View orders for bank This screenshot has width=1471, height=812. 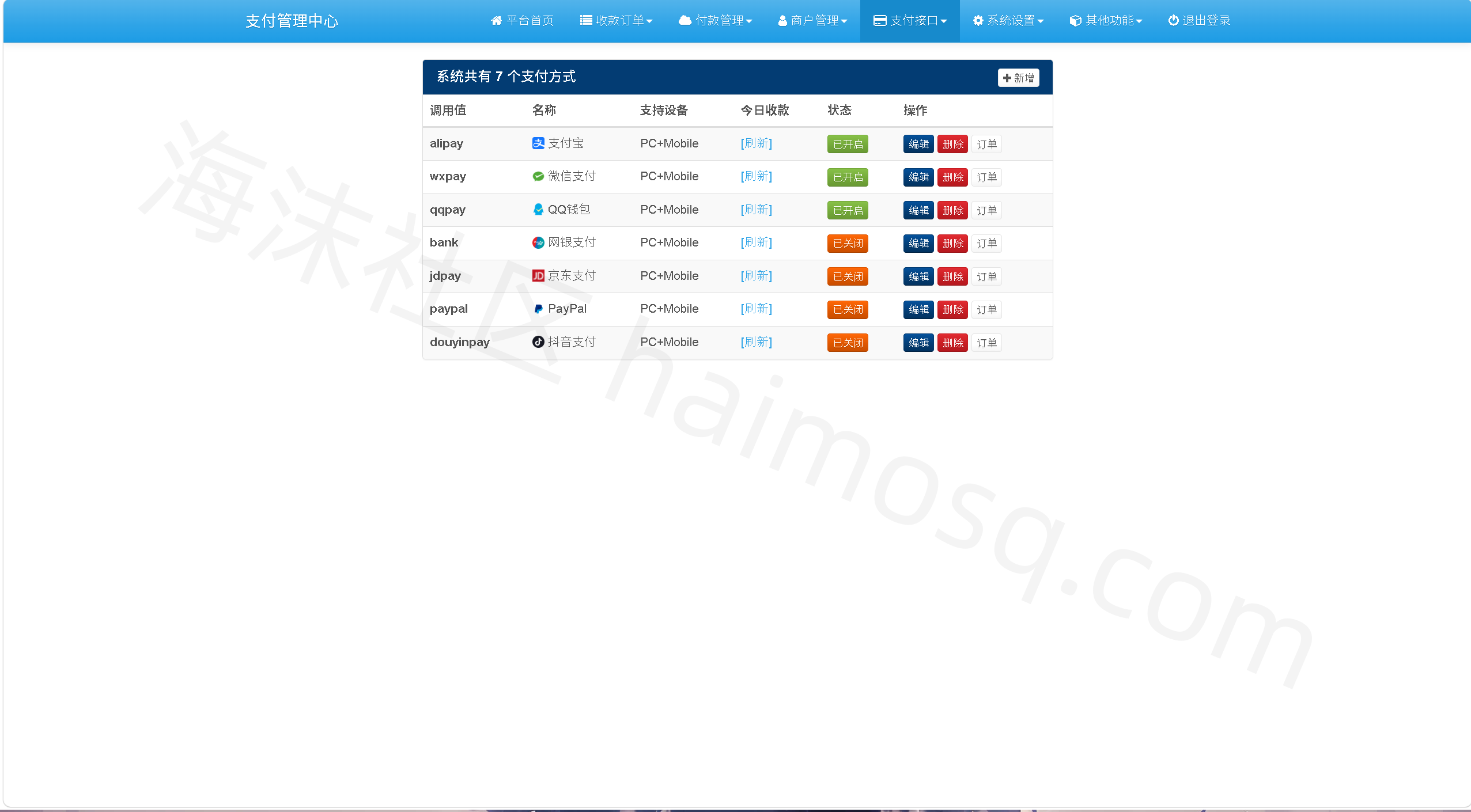[x=986, y=244]
